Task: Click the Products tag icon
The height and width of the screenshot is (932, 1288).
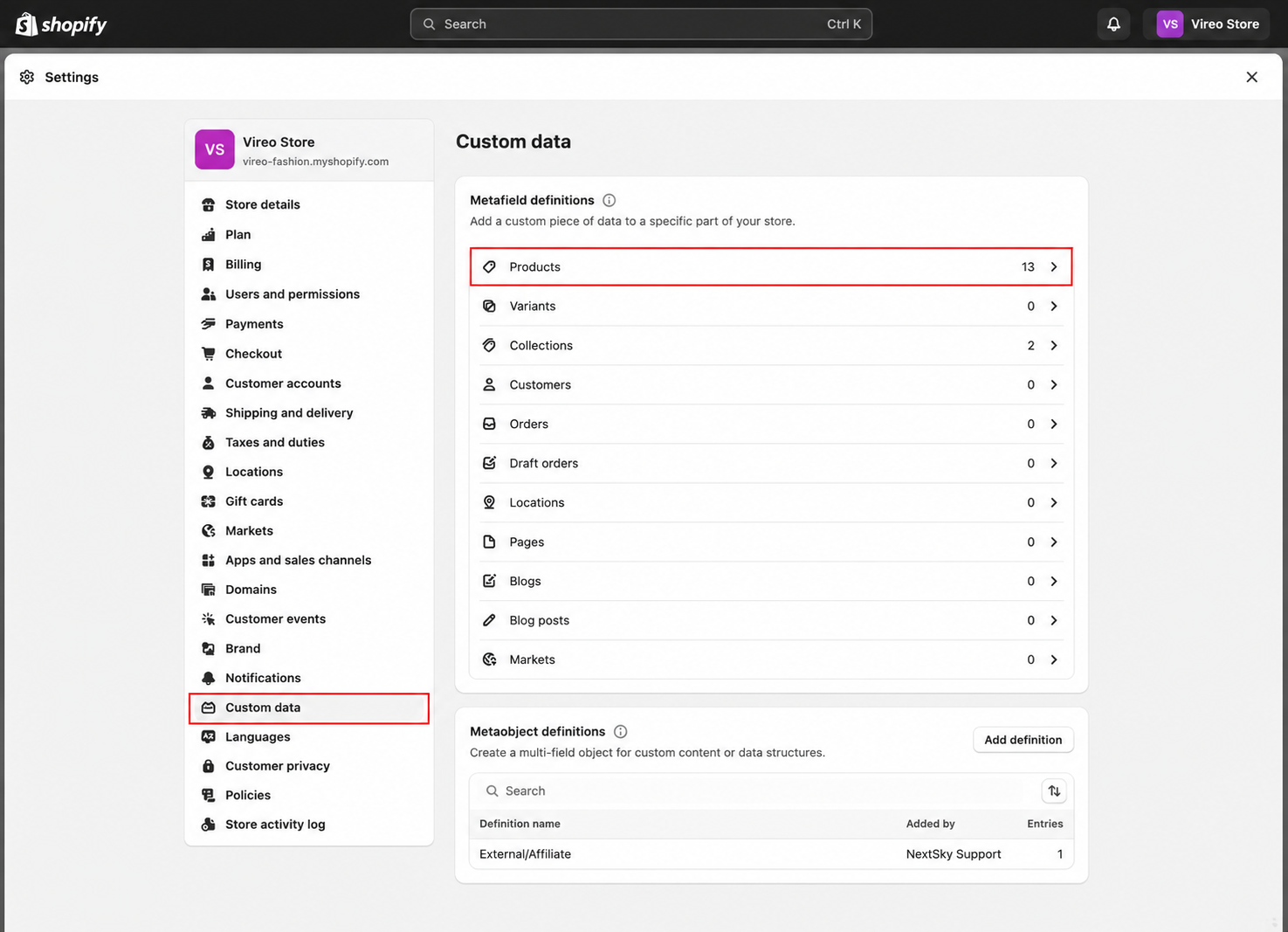Action: tap(489, 266)
